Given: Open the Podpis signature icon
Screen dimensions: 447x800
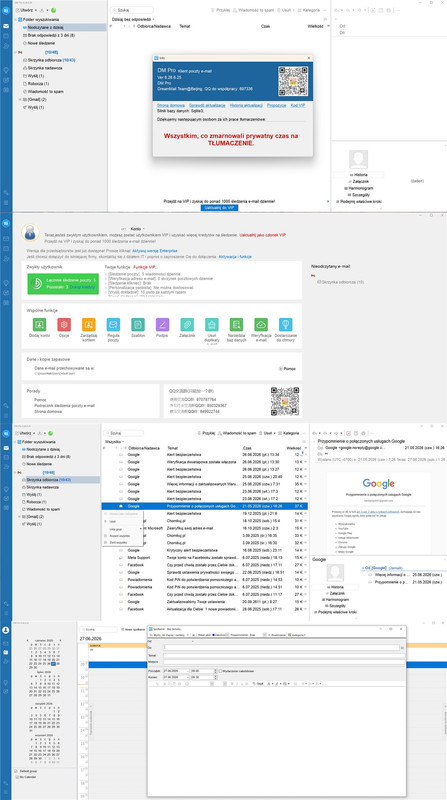Looking at the screenshot, I should [162, 324].
